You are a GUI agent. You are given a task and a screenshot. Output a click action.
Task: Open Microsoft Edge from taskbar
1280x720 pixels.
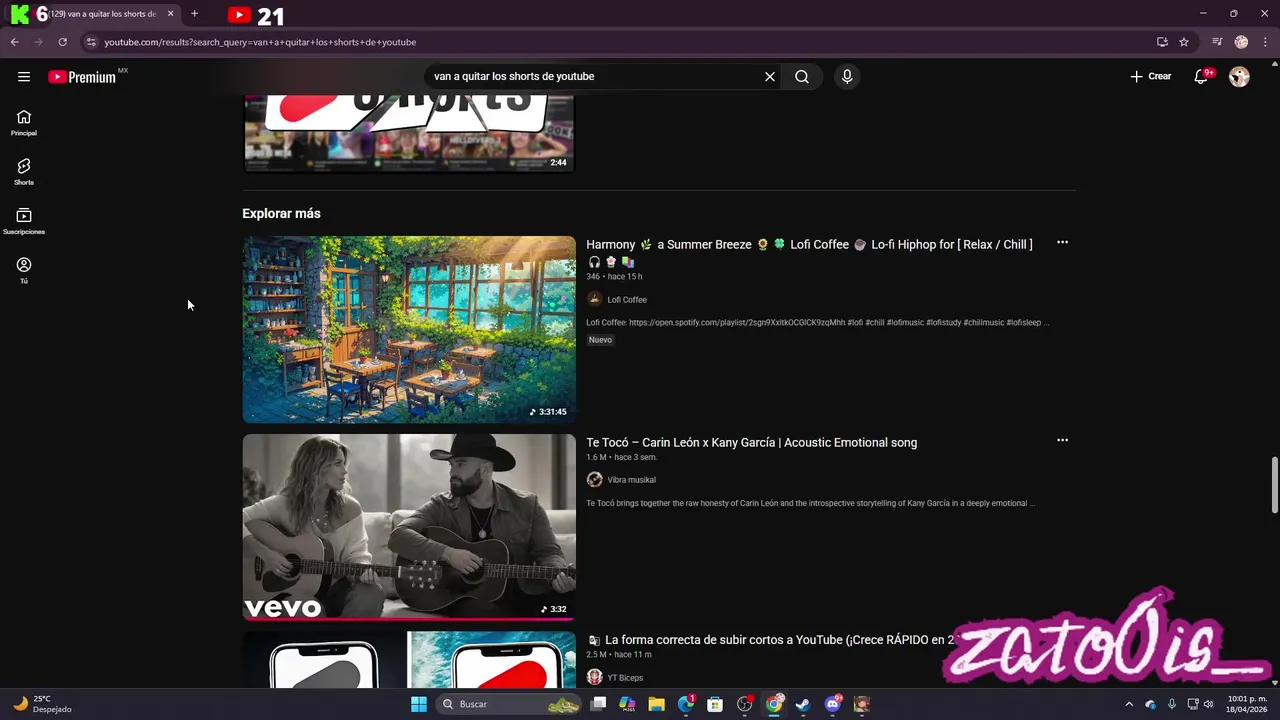click(x=686, y=704)
